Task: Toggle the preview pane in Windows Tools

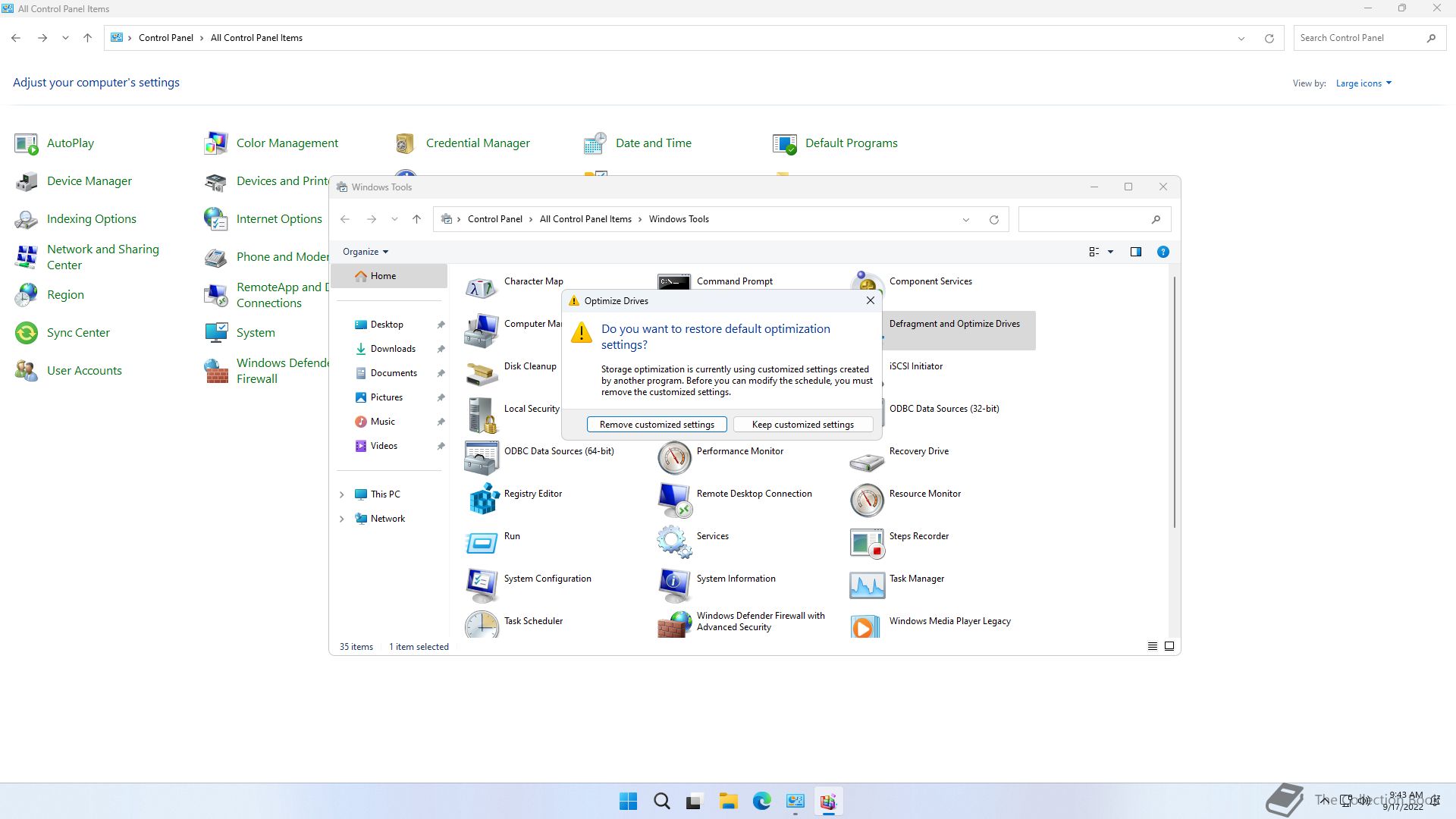Action: (x=1135, y=252)
